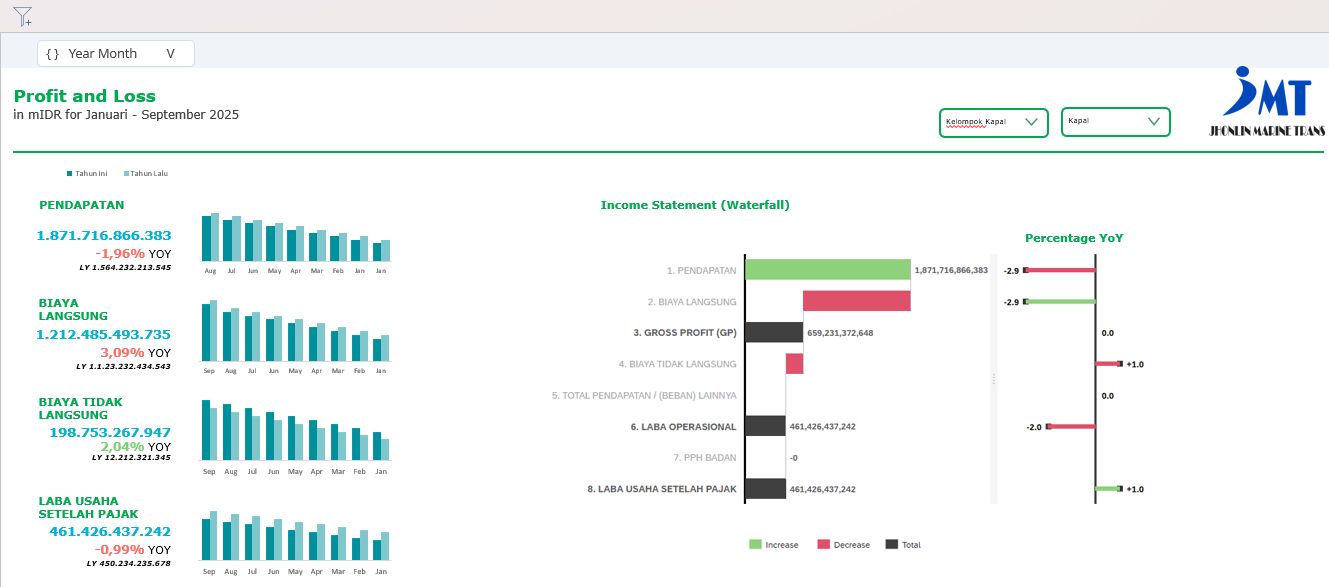Click the Income Statement (Waterfall) heading

[695, 205]
